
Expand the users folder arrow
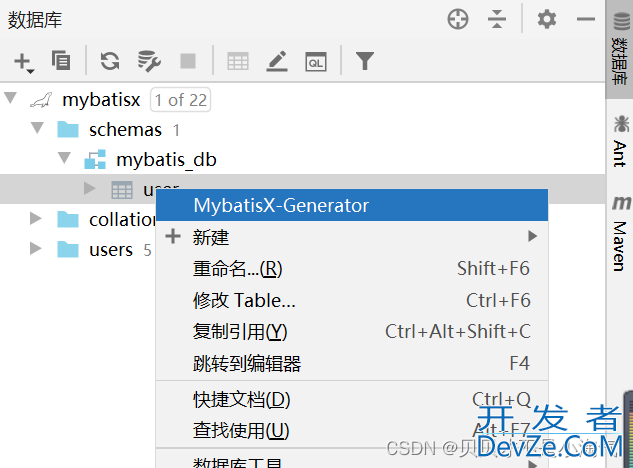click(x=36, y=248)
